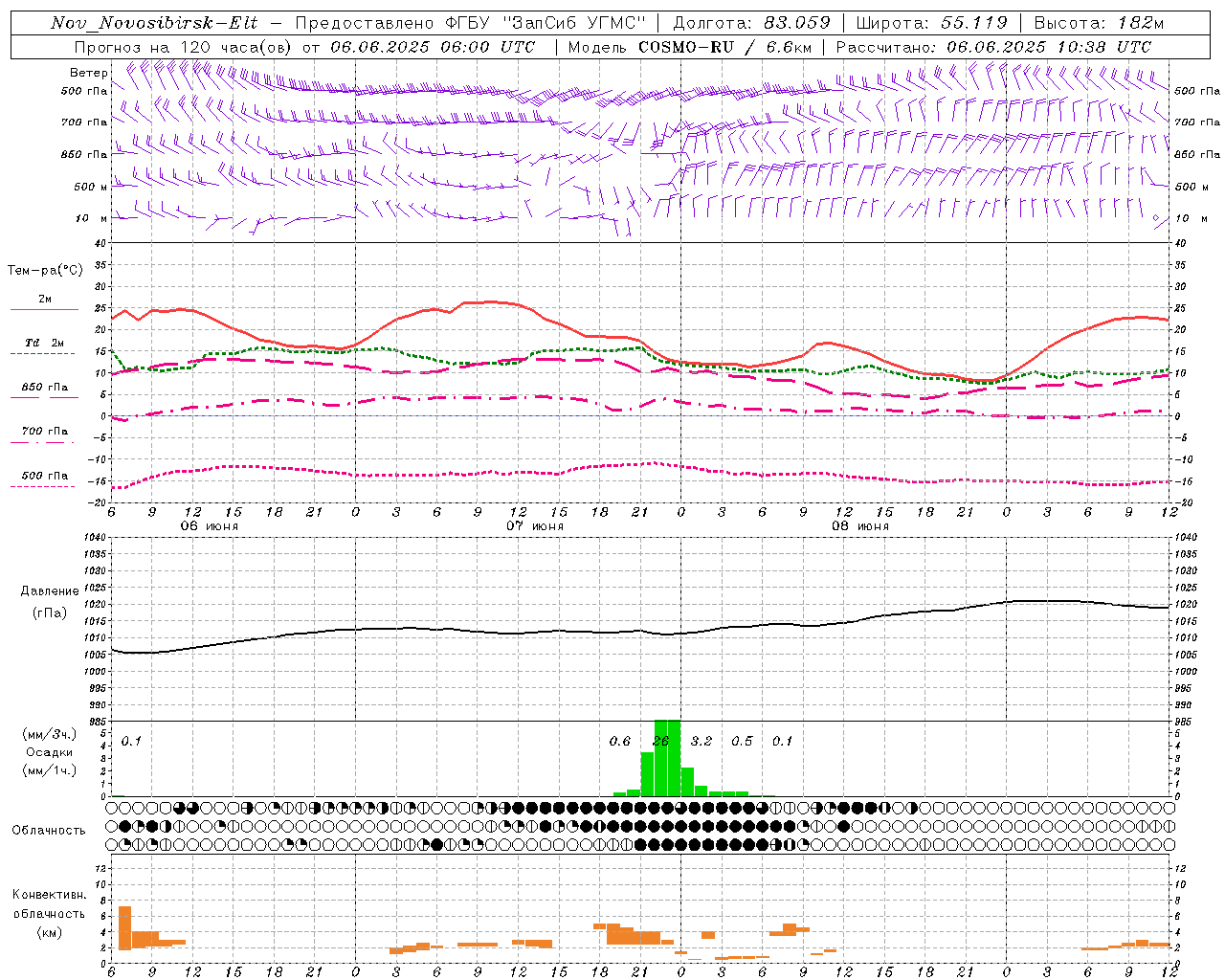Click the Прогноз на 120 часа(ов) text
The width and height of the screenshot is (1225, 980).
(184, 47)
